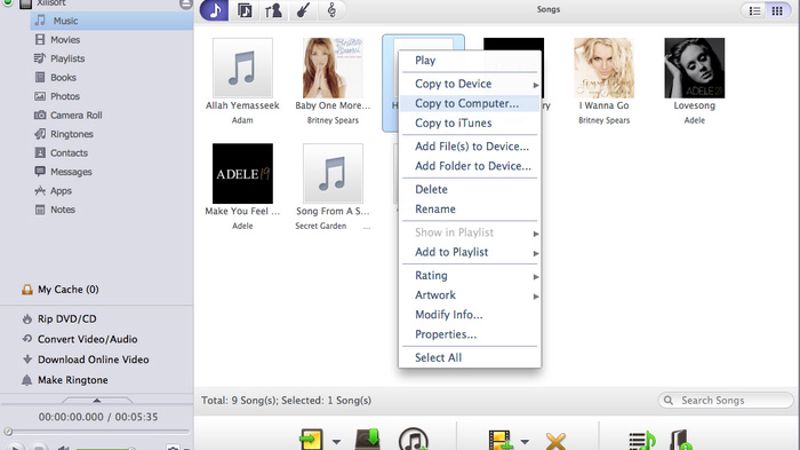Select the I Wanna Go album thumbnail
This screenshot has height=450, width=800.
point(604,68)
